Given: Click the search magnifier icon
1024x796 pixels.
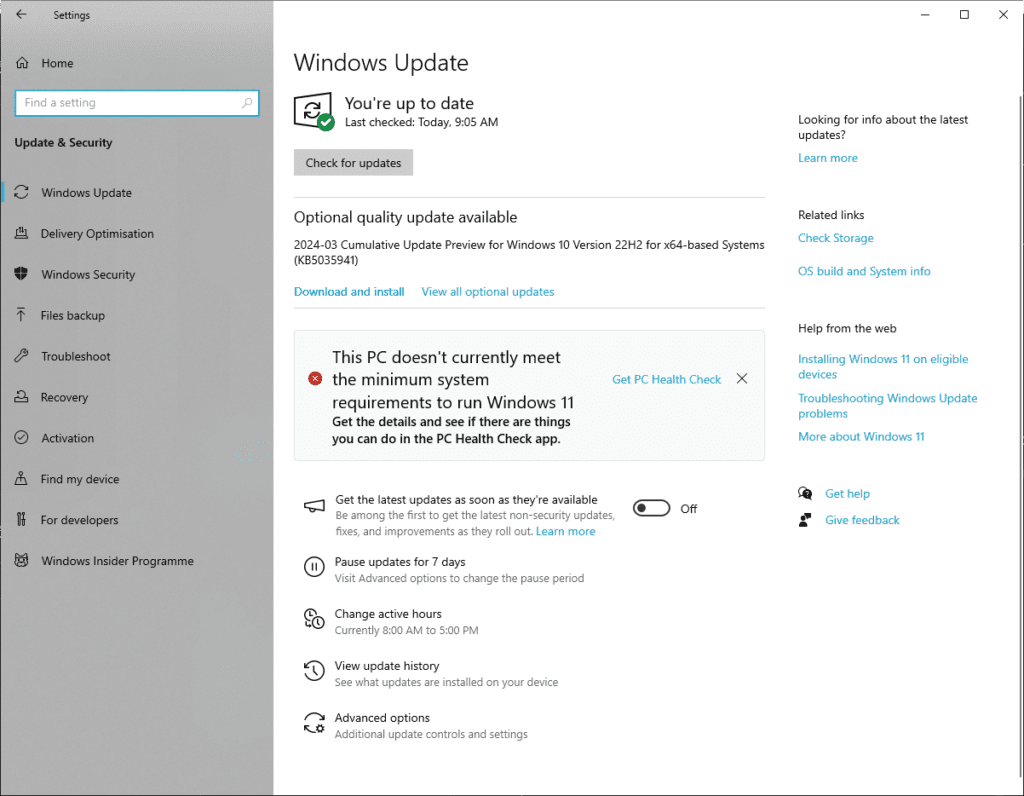Looking at the screenshot, I should pos(247,103).
